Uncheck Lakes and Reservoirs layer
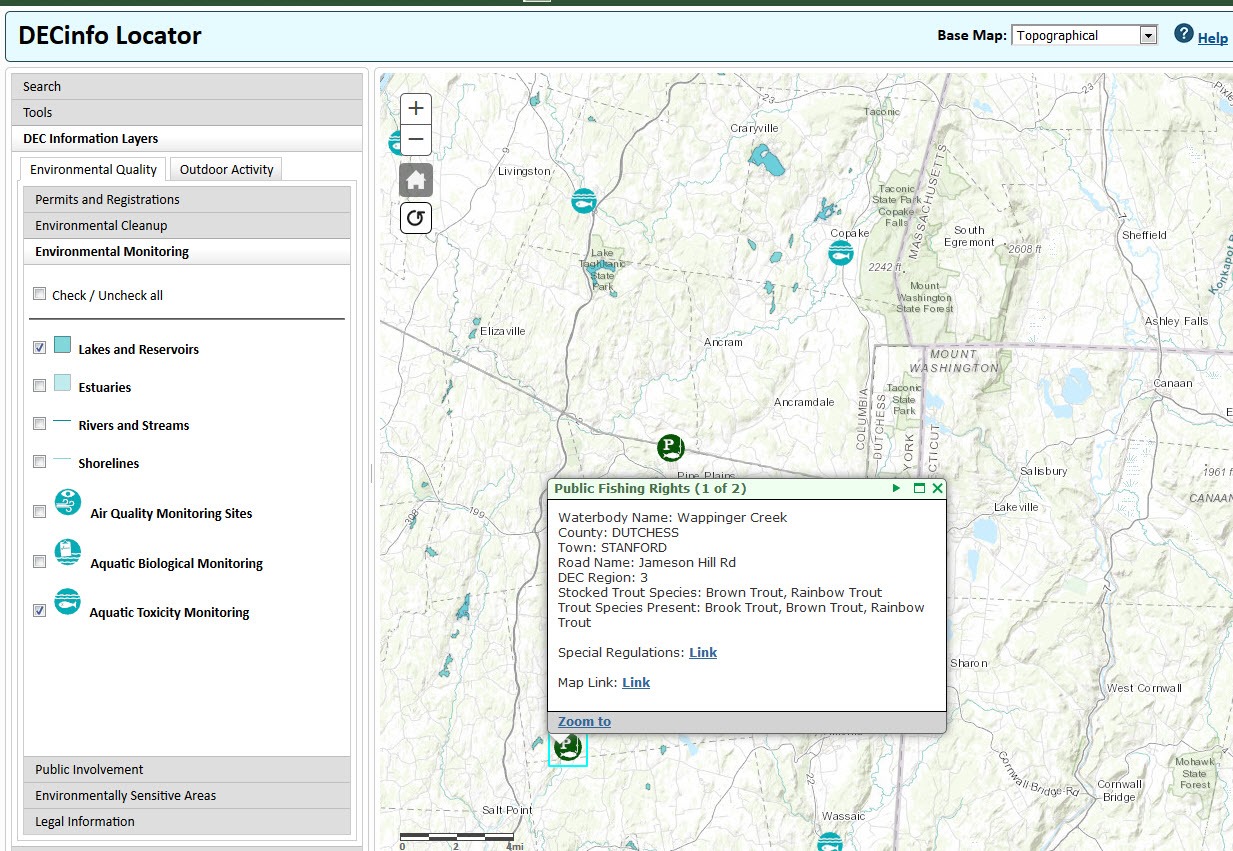The image size is (1233, 851). (40, 347)
